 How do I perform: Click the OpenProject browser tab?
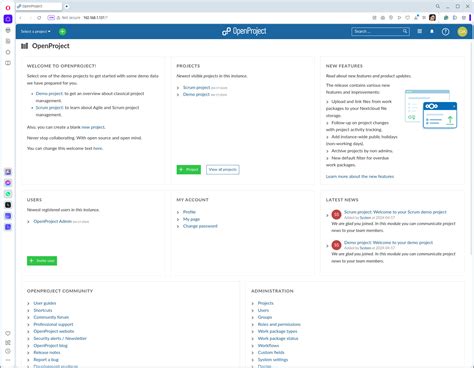point(39,6)
